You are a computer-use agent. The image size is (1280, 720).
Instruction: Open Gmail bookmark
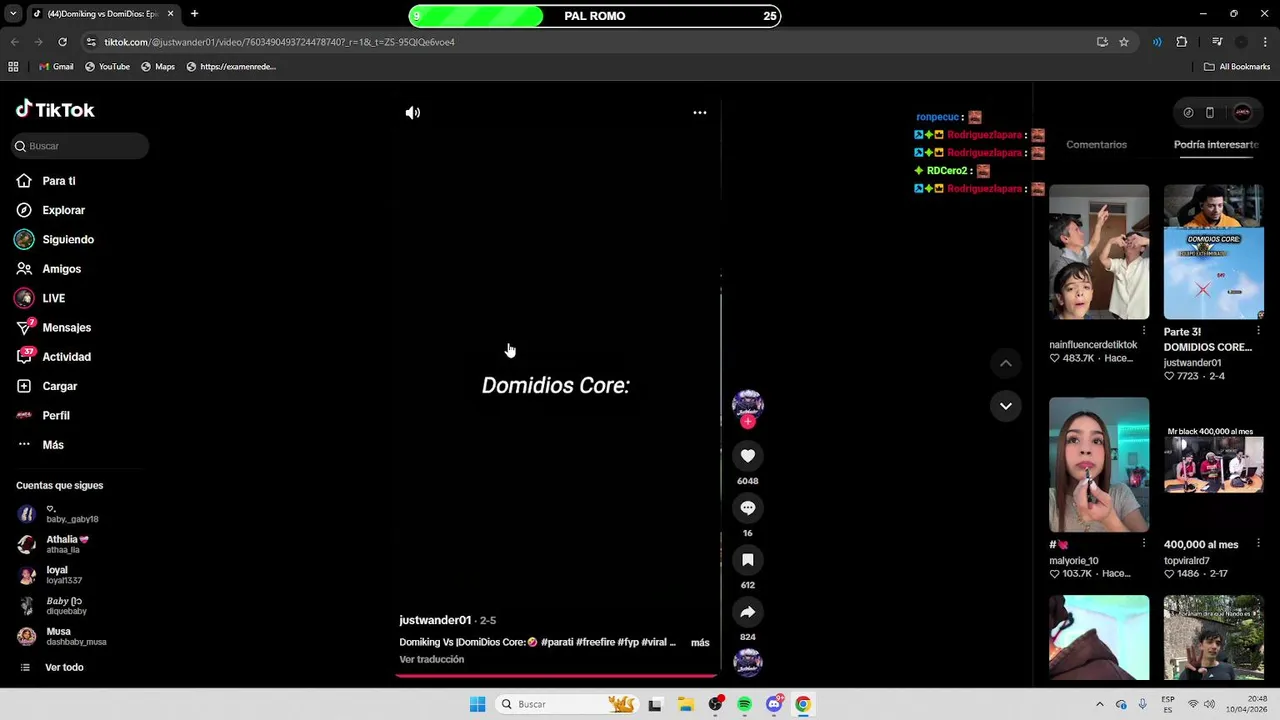tap(56, 67)
